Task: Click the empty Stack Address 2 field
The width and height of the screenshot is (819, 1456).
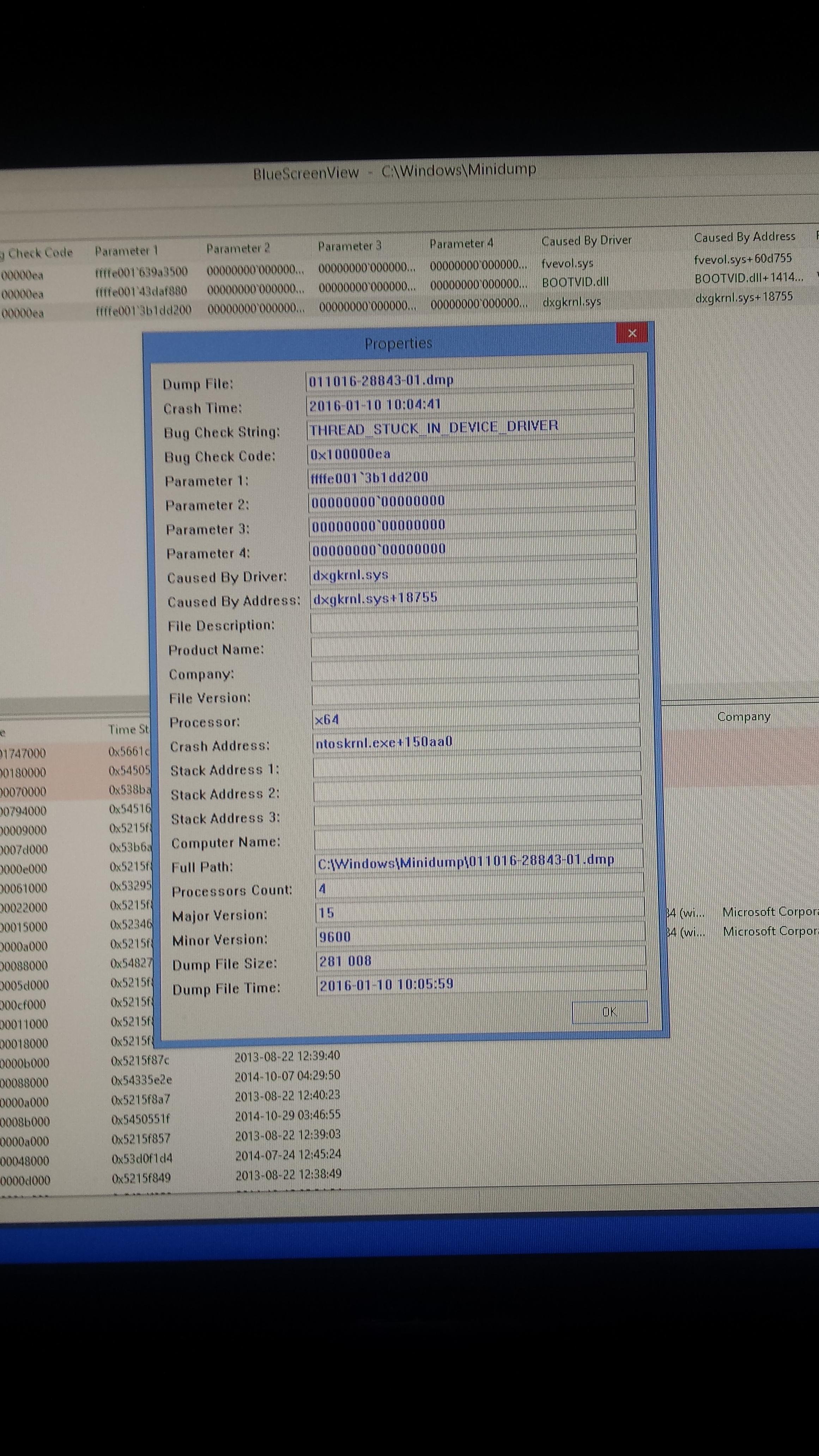Action: (478, 790)
